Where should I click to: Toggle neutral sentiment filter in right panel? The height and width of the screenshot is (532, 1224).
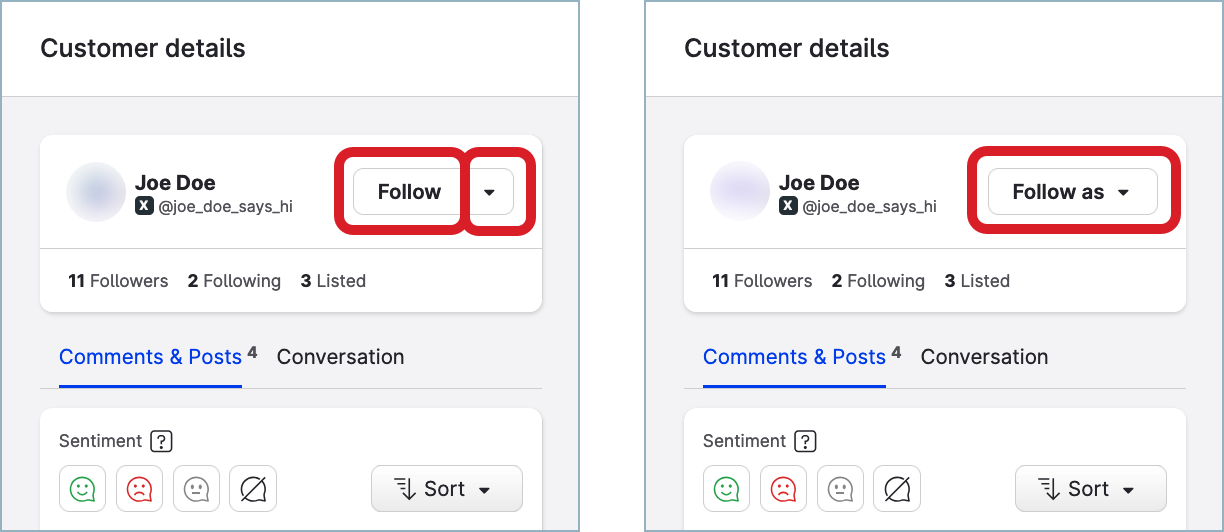click(840, 489)
